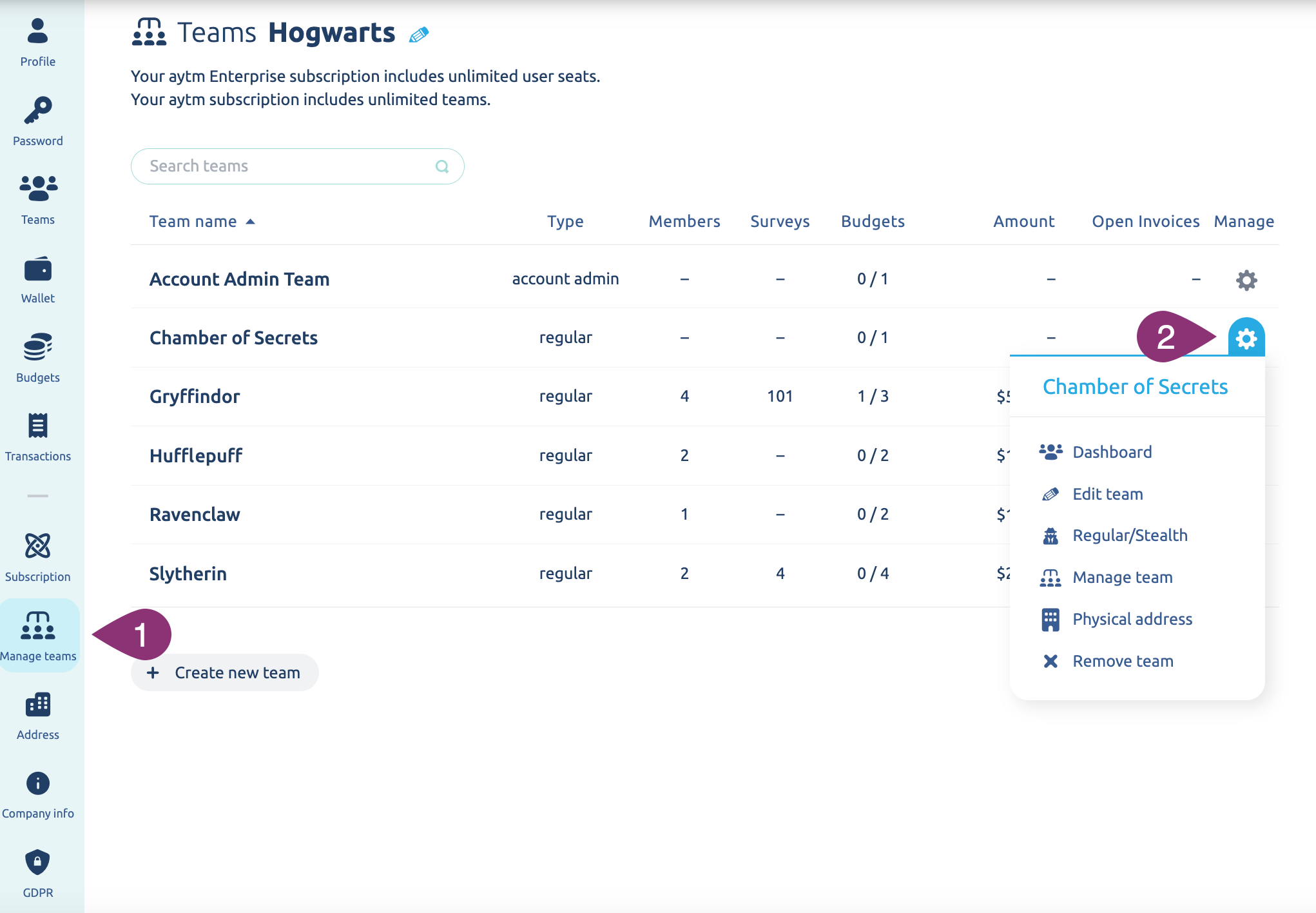Screen dimensions: 1316x913
Task: Sort by the Open Invoices column header
Action: click(x=1145, y=222)
